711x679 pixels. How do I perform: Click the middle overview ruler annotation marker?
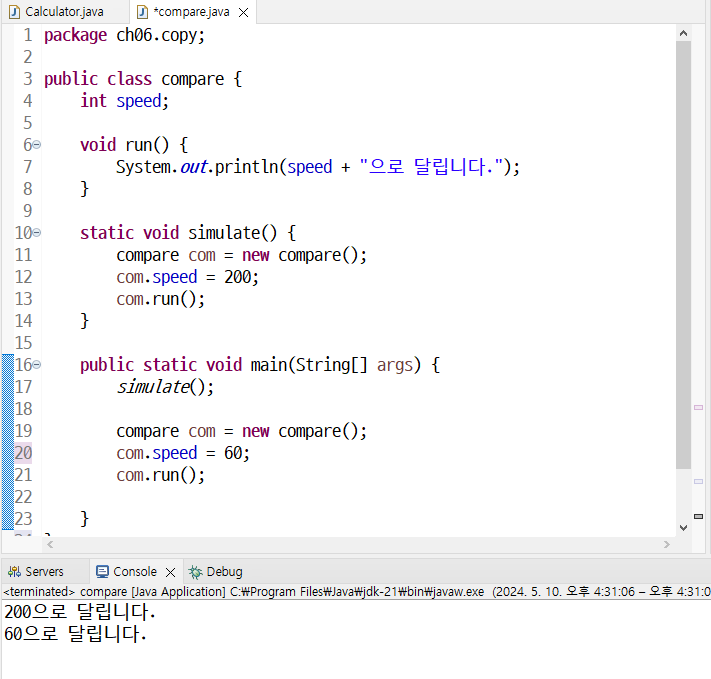(698, 481)
